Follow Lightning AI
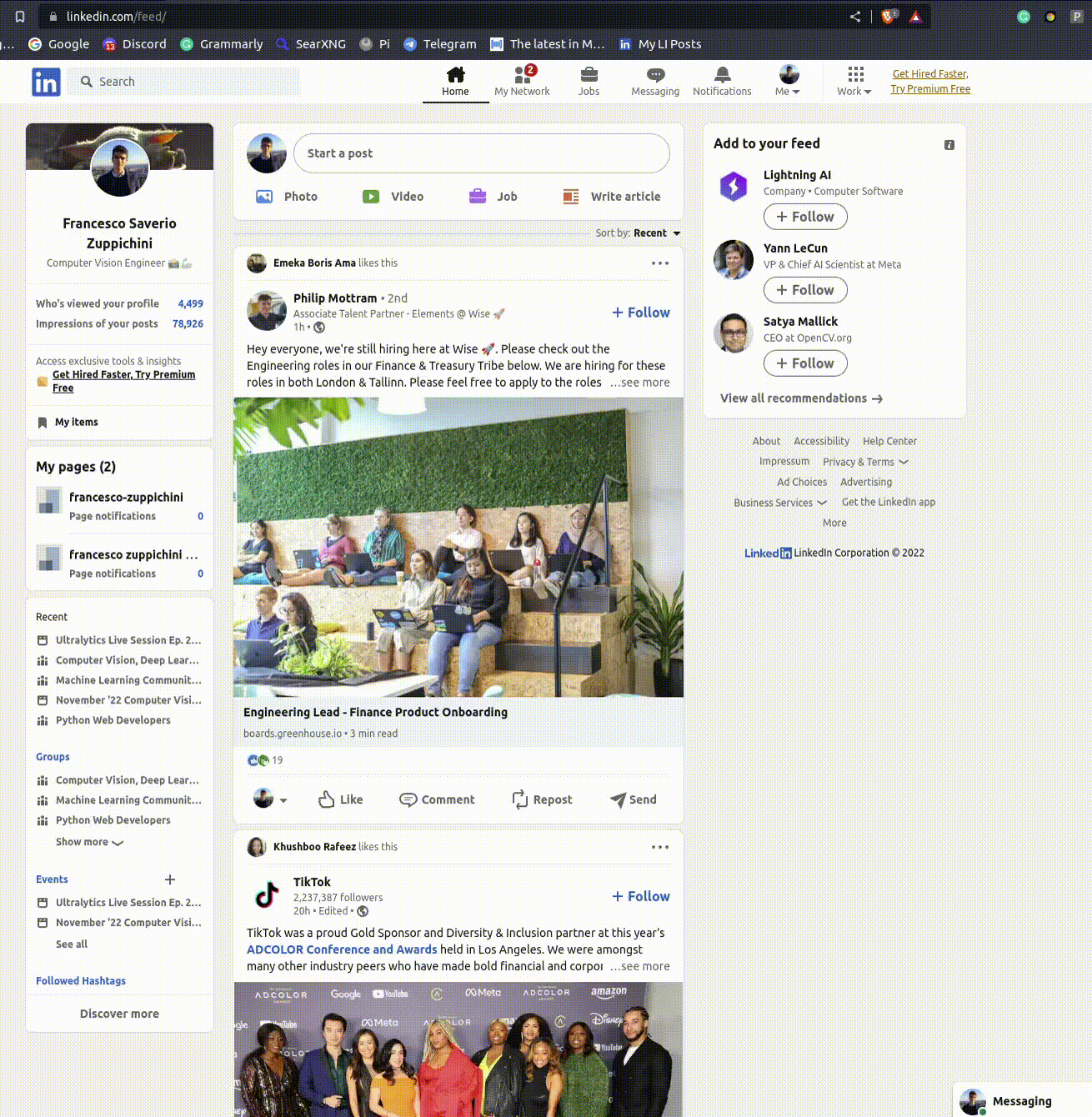 pyautogui.click(x=805, y=217)
